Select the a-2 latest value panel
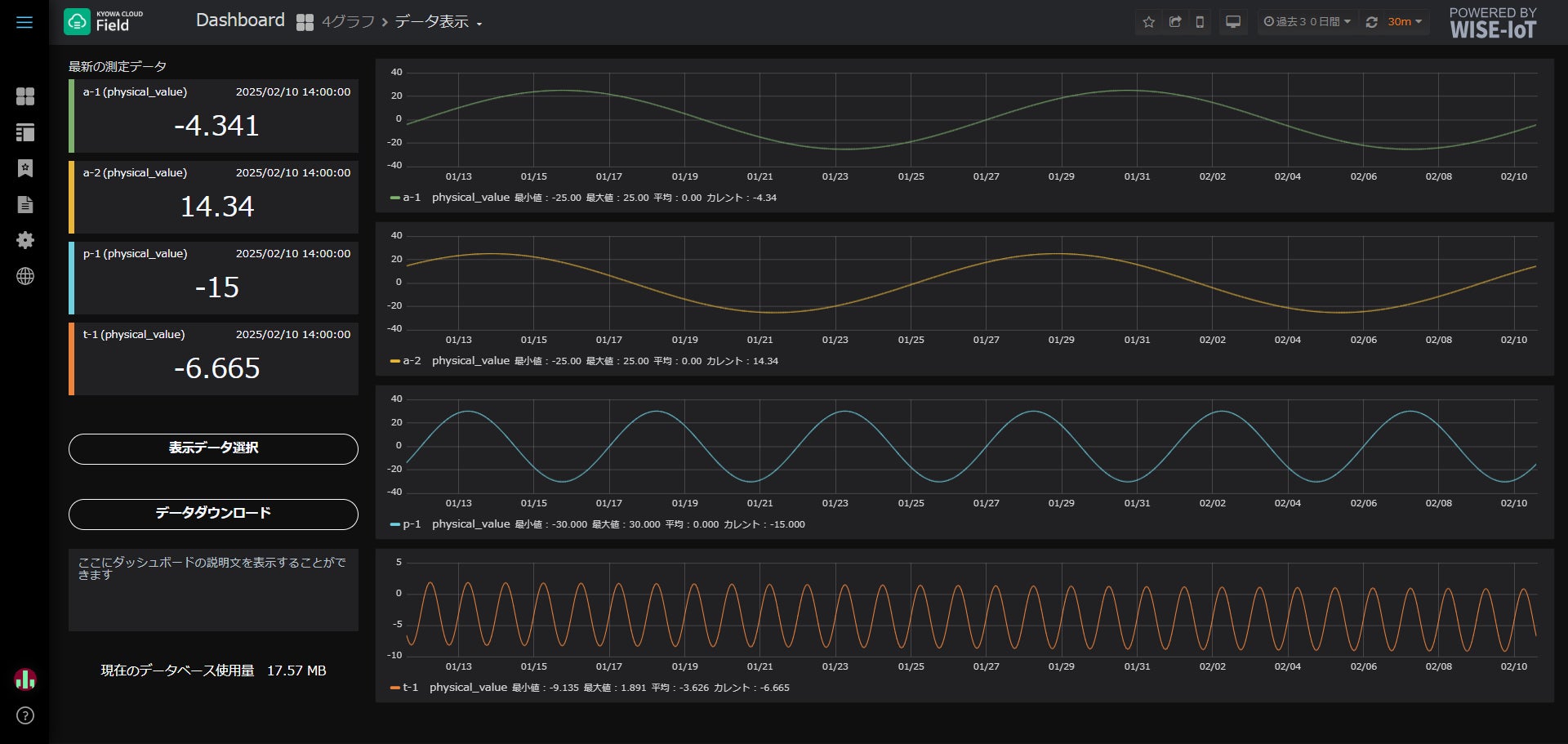 (213, 197)
